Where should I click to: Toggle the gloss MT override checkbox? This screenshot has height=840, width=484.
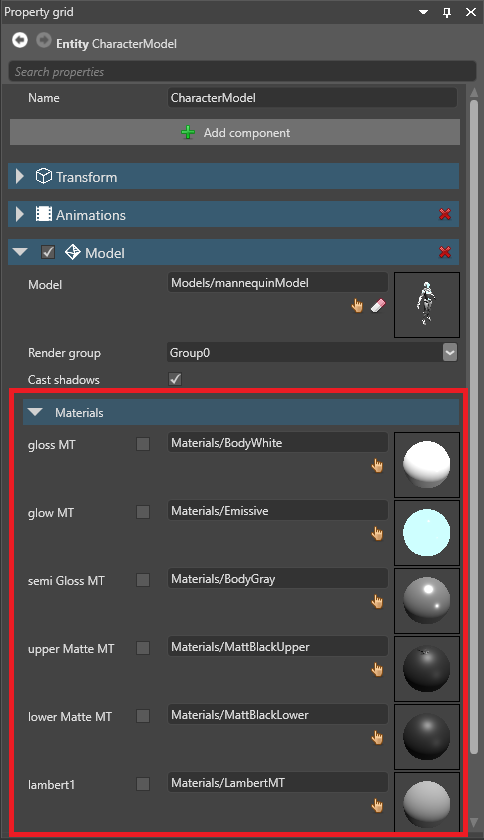tap(143, 444)
